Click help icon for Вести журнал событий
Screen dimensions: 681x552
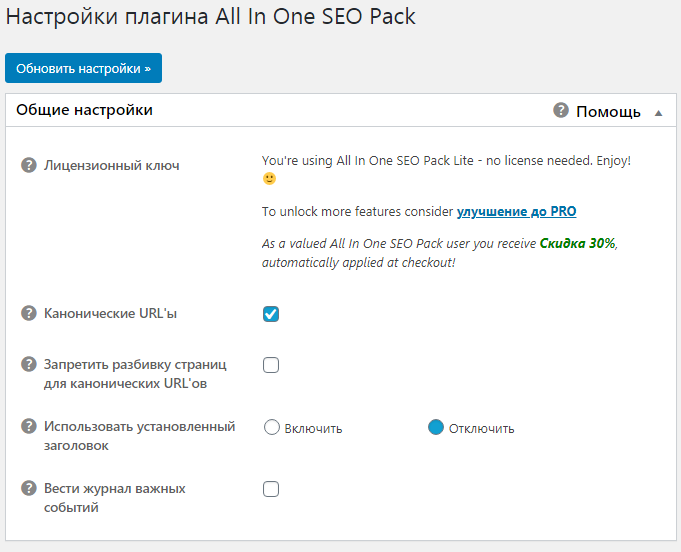(29, 489)
